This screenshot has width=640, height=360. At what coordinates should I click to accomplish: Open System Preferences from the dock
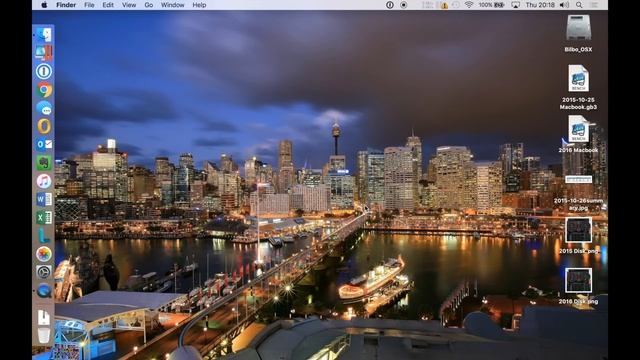44,272
